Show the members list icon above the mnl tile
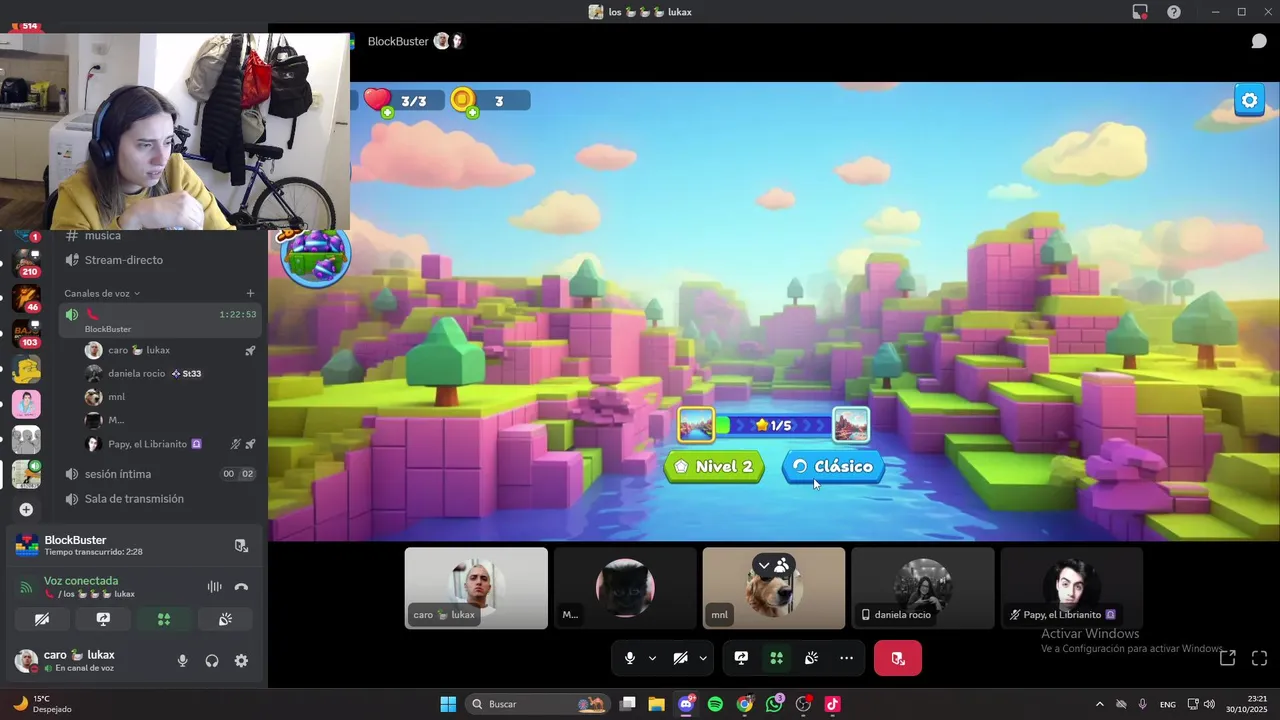The width and height of the screenshot is (1280, 720). point(782,565)
